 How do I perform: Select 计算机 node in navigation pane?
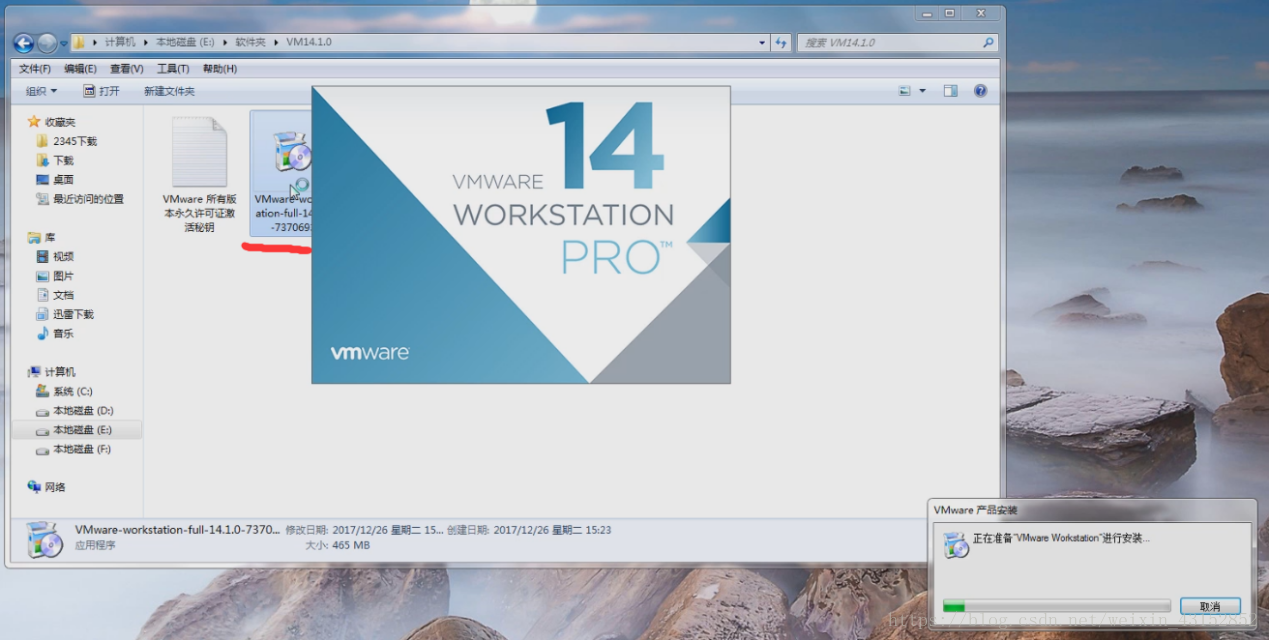(52, 372)
